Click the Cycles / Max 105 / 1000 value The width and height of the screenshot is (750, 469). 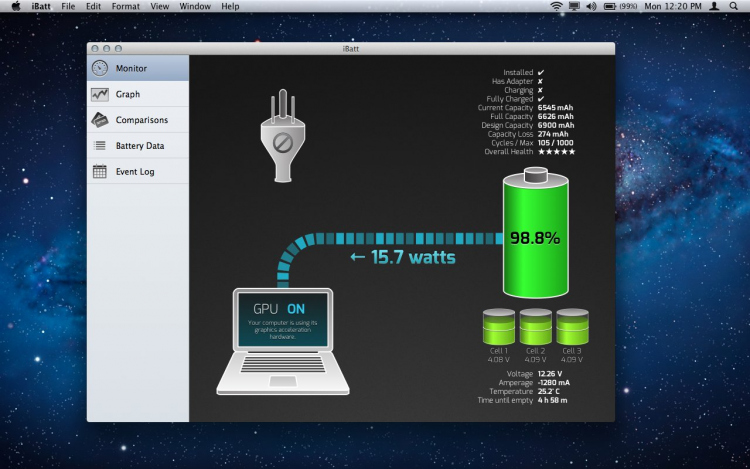[x=555, y=142]
